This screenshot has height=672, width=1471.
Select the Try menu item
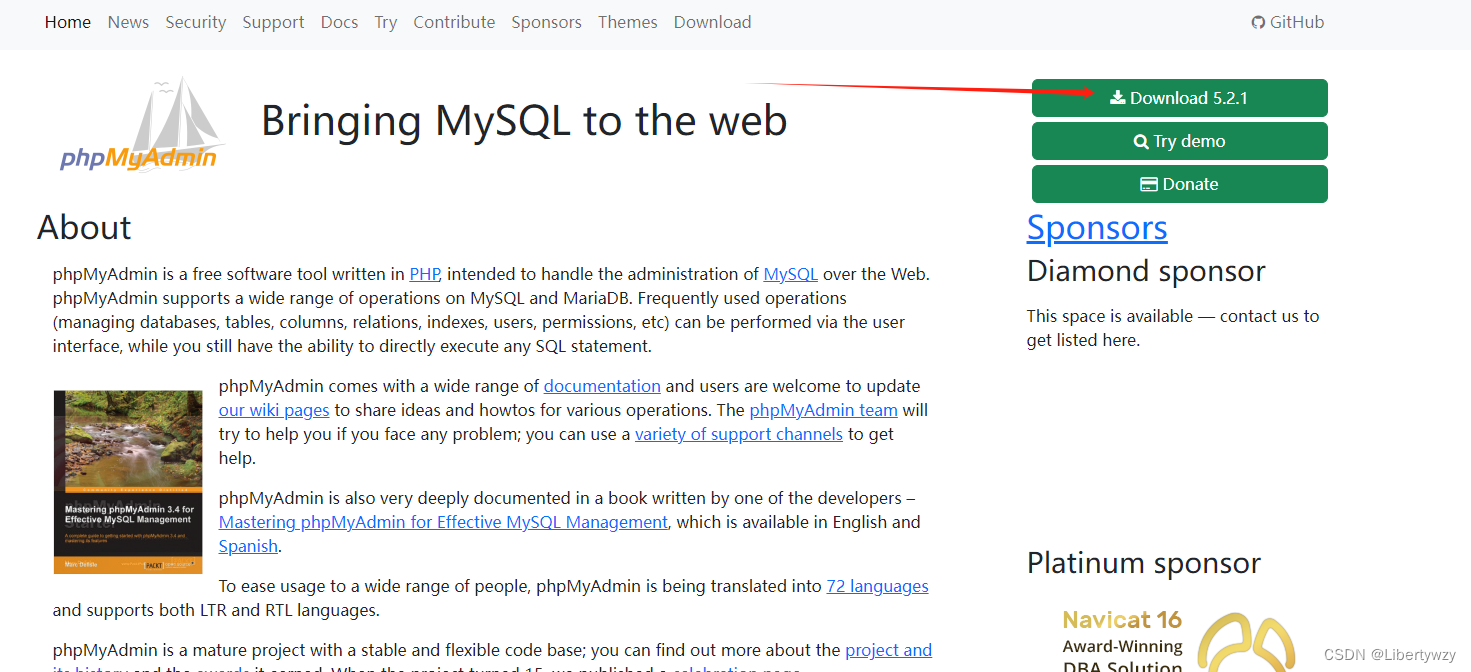pos(386,22)
